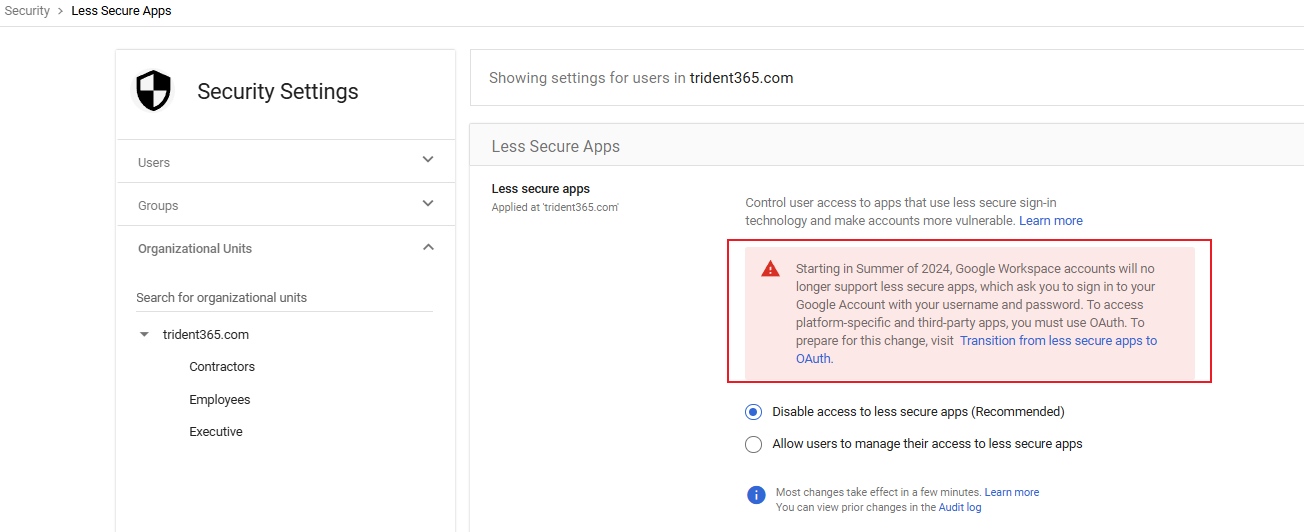Select Allow users to manage their access

click(x=754, y=444)
